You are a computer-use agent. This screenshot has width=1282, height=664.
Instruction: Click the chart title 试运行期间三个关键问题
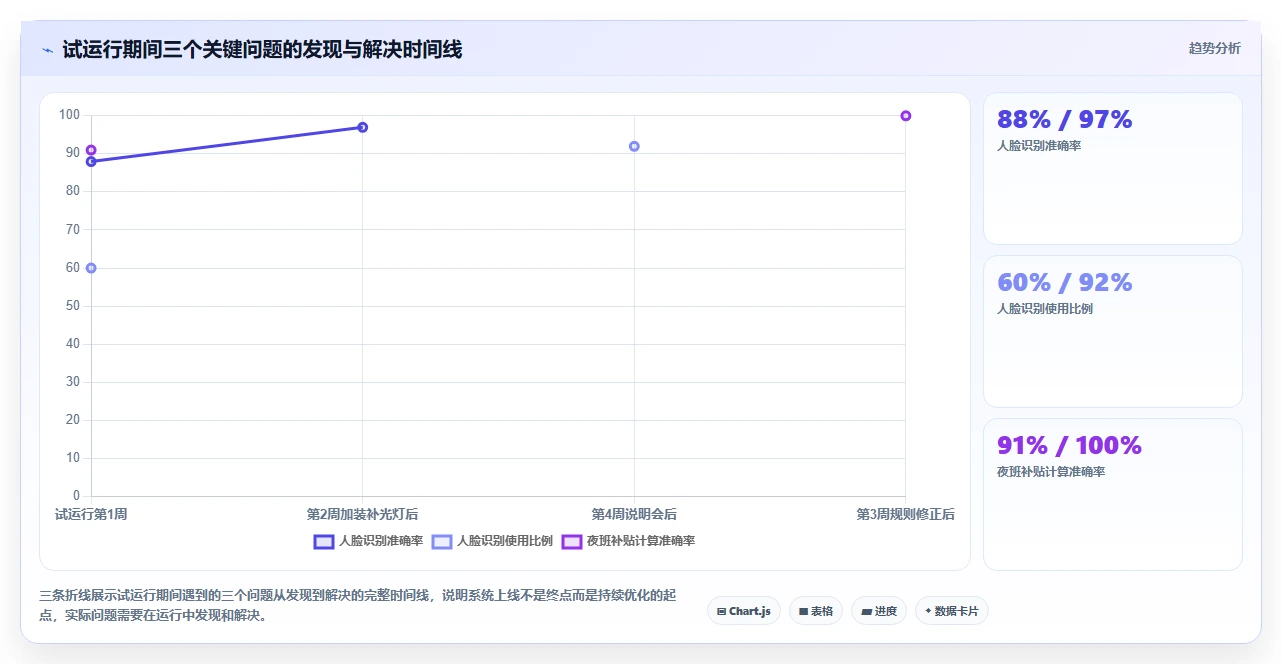tap(262, 49)
